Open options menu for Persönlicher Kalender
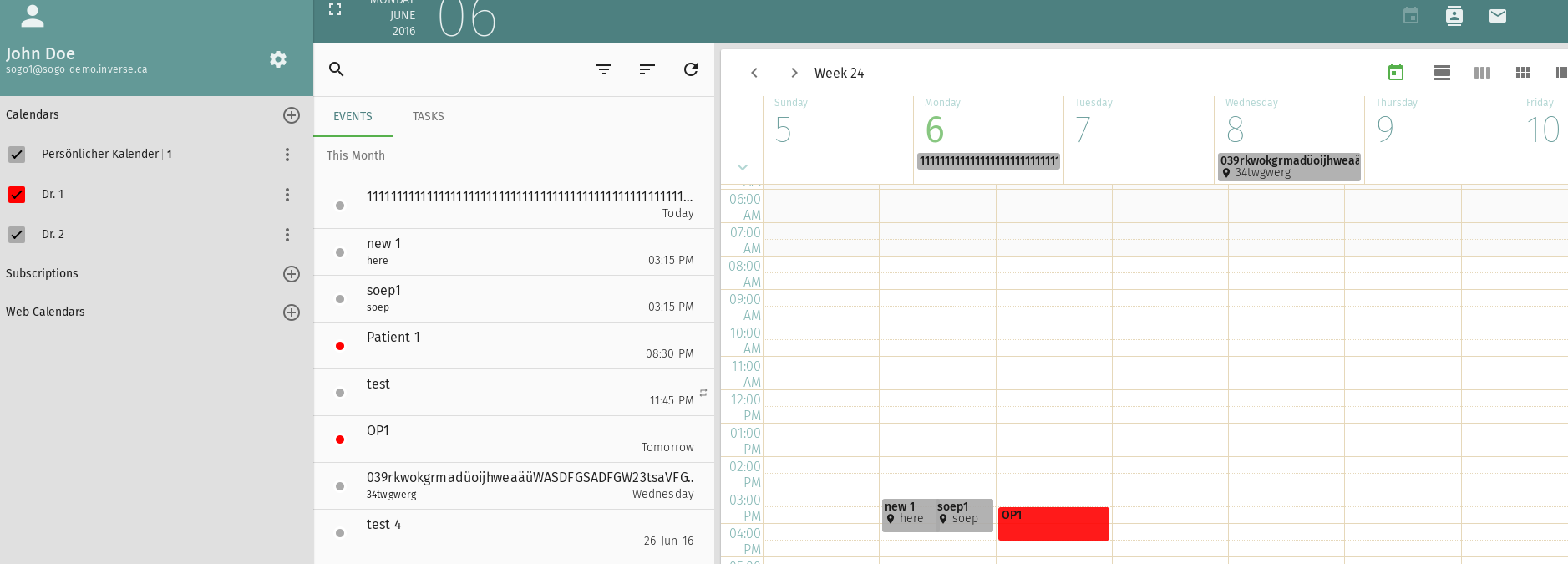The height and width of the screenshot is (564, 1568). [x=287, y=155]
